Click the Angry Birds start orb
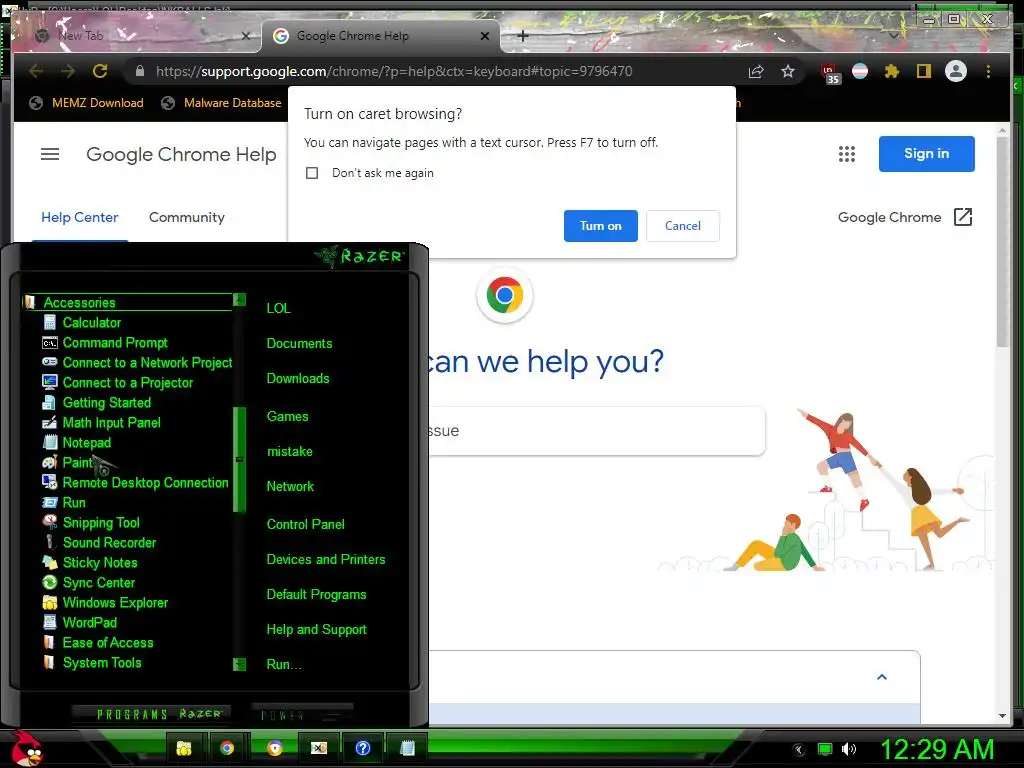The image size is (1024, 768). click(x=27, y=748)
